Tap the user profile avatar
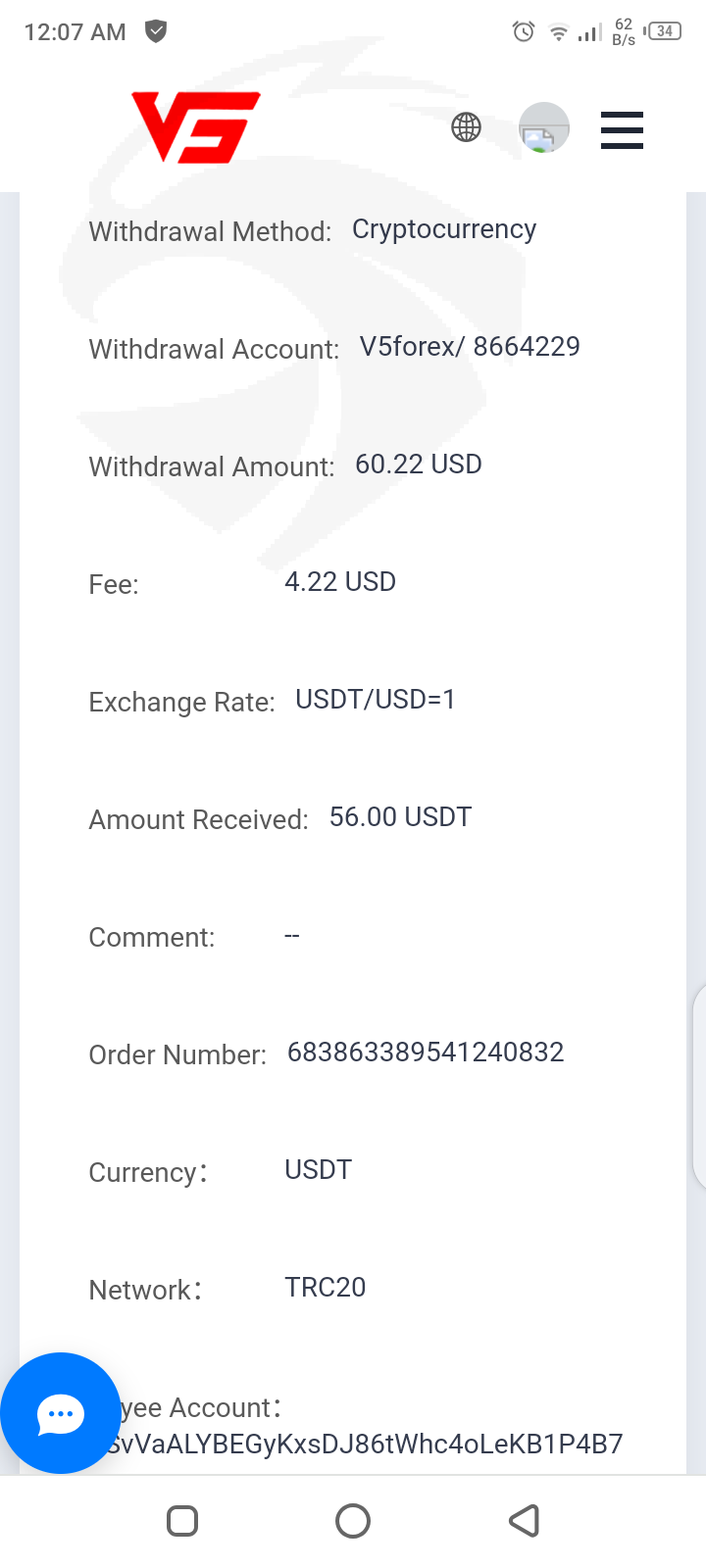This screenshot has width=706, height=1568. [543, 128]
